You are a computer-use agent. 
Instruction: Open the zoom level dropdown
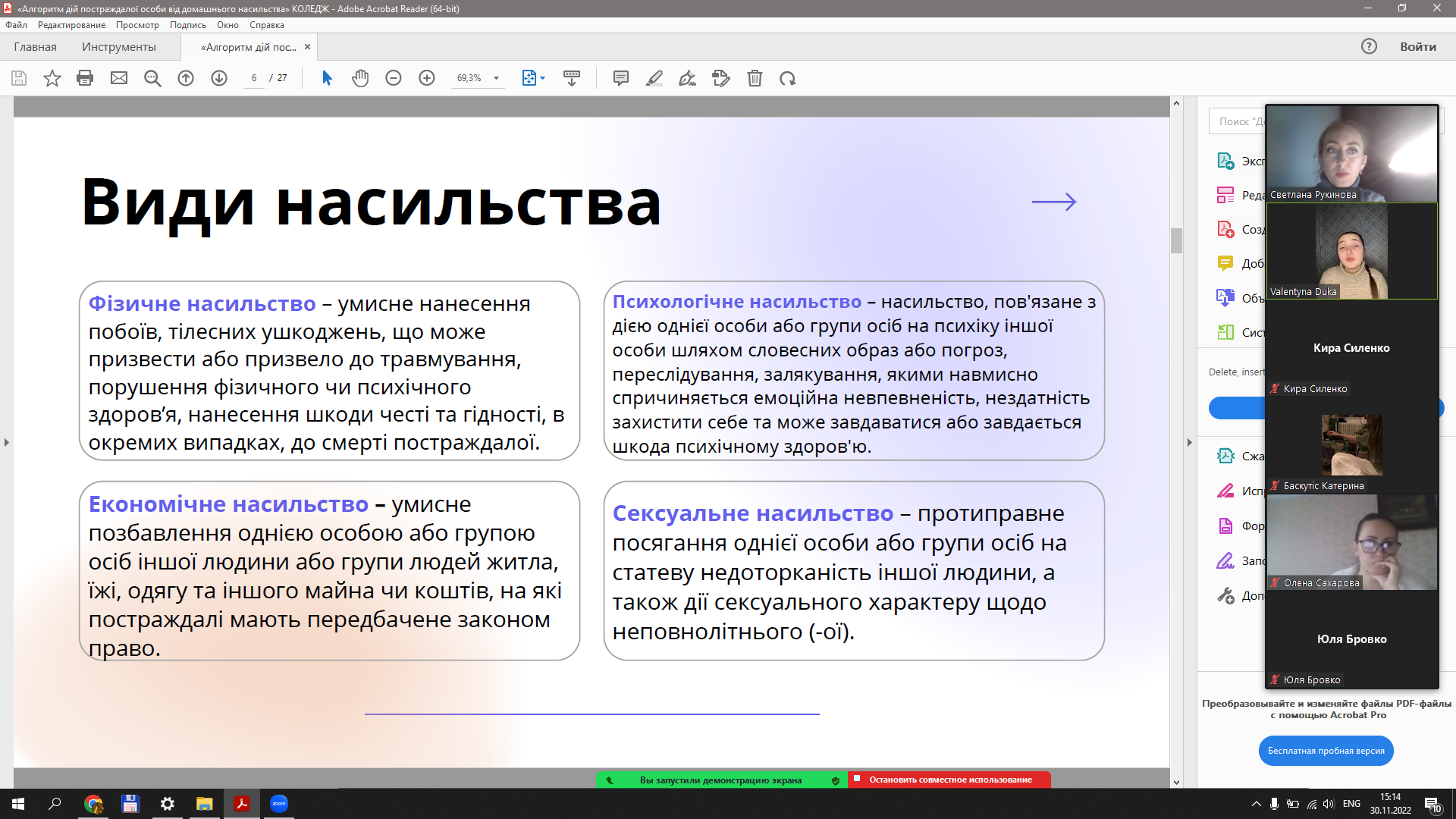(x=496, y=78)
